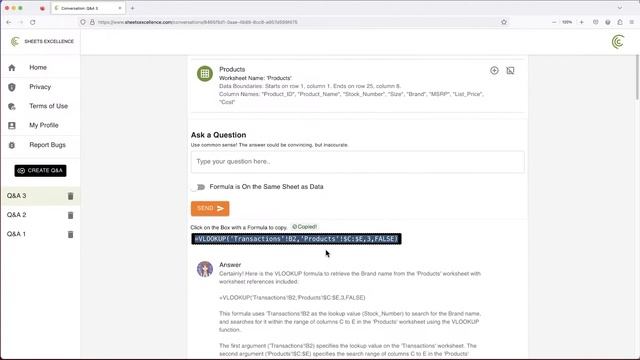The image size is (640, 360).
Task: Select the Q&A 1 conversation
Action: click(40, 234)
